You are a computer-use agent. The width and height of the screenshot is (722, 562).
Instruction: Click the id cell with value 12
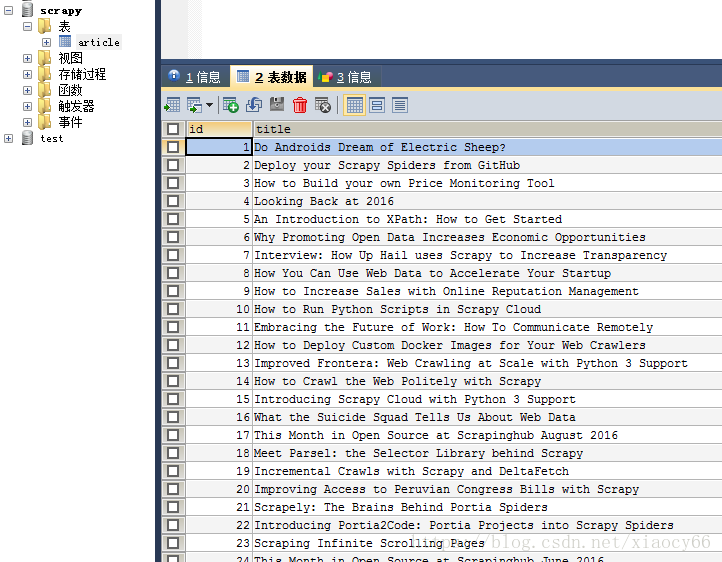click(219, 345)
